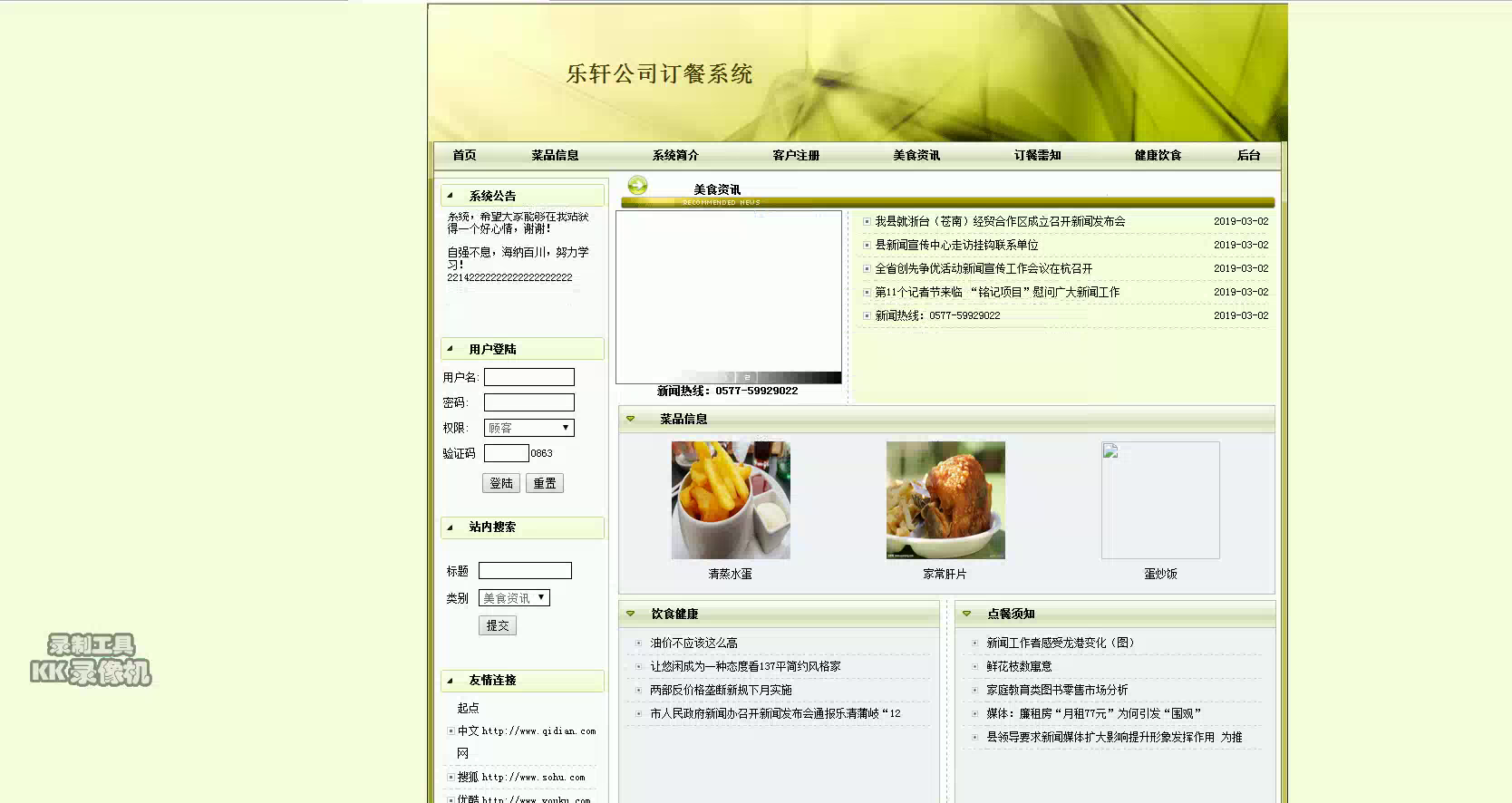Click the 家常肝片 dish photo
This screenshot has width=1512, height=803.
945,500
